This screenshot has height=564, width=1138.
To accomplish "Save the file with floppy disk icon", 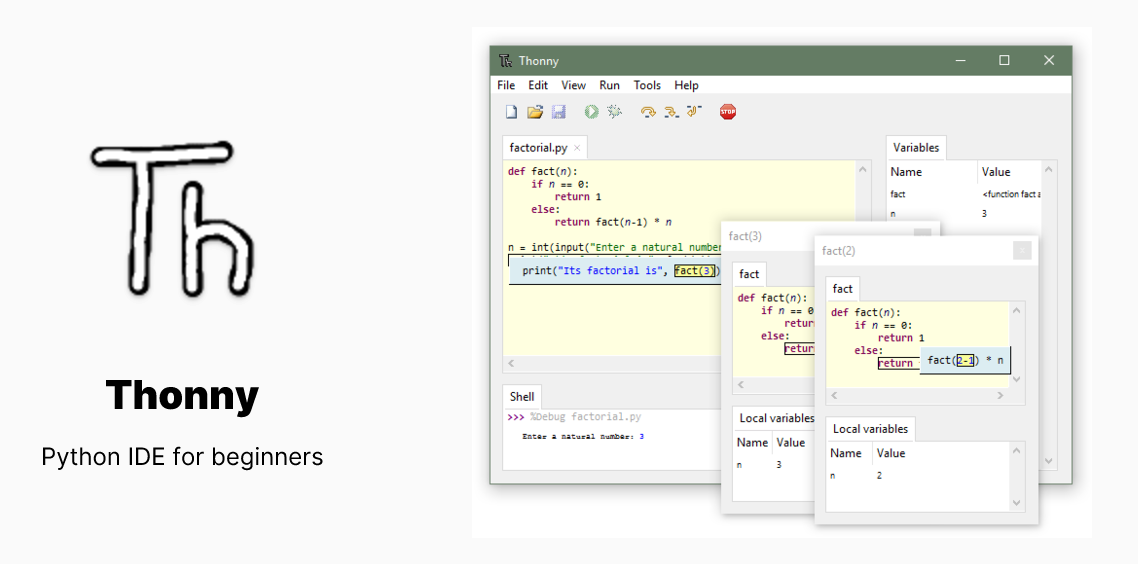I will click(558, 112).
